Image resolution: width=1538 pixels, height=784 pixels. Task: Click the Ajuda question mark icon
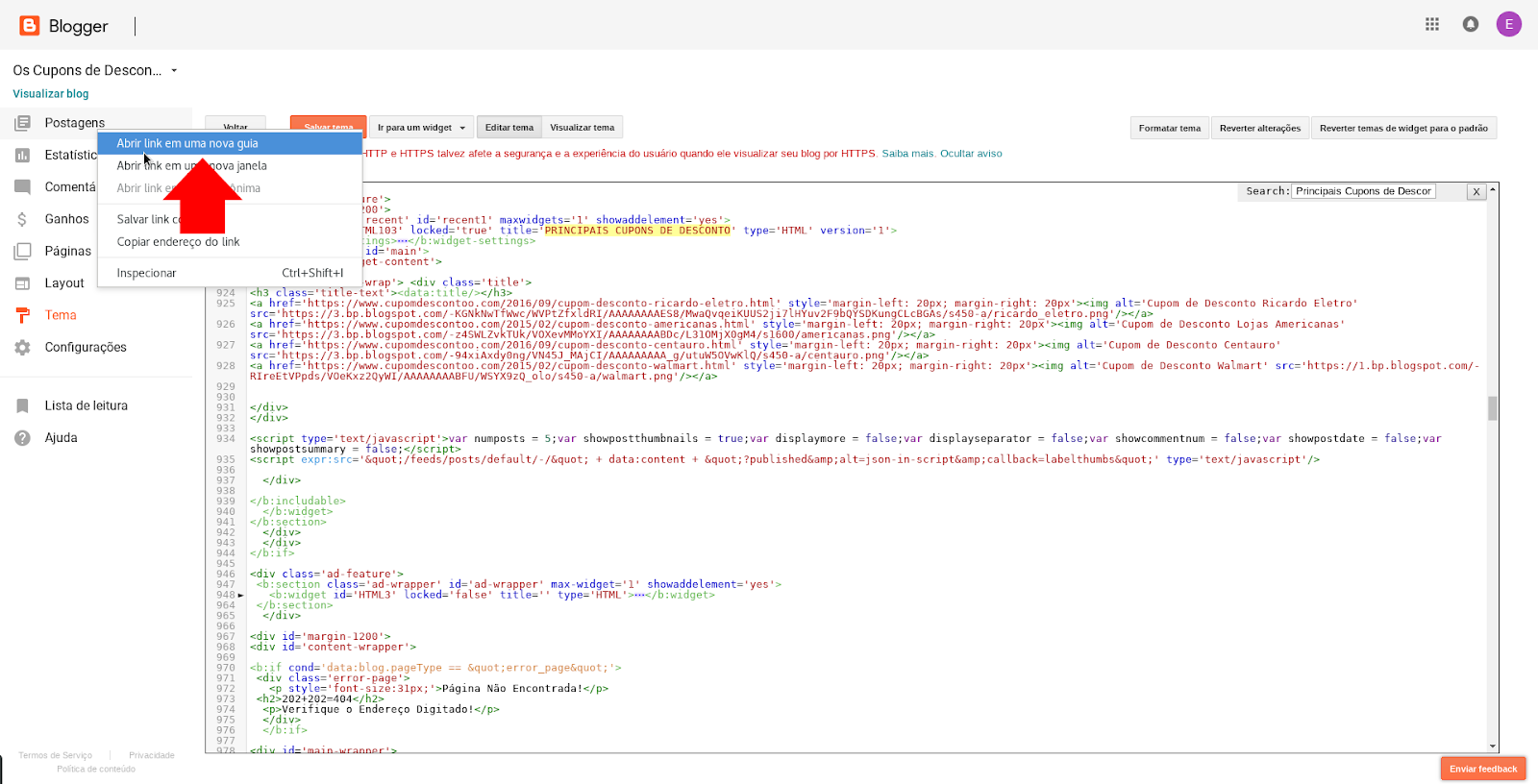pyautogui.click(x=22, y=438)
